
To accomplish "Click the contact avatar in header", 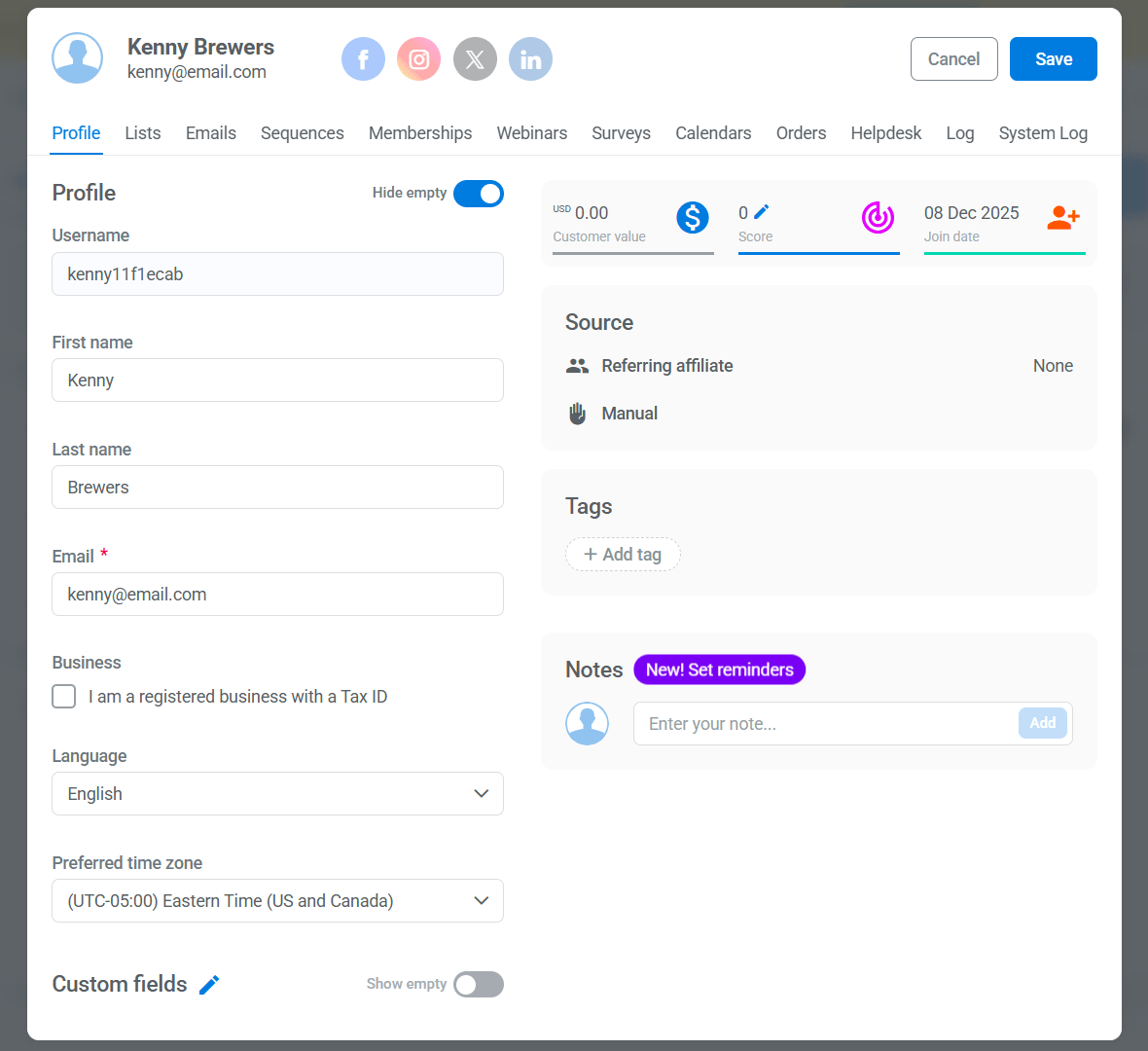I will coord(78,58).
